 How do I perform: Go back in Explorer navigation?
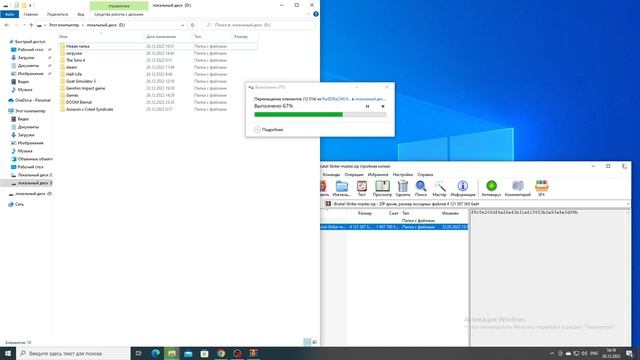(x=7, y=25)
